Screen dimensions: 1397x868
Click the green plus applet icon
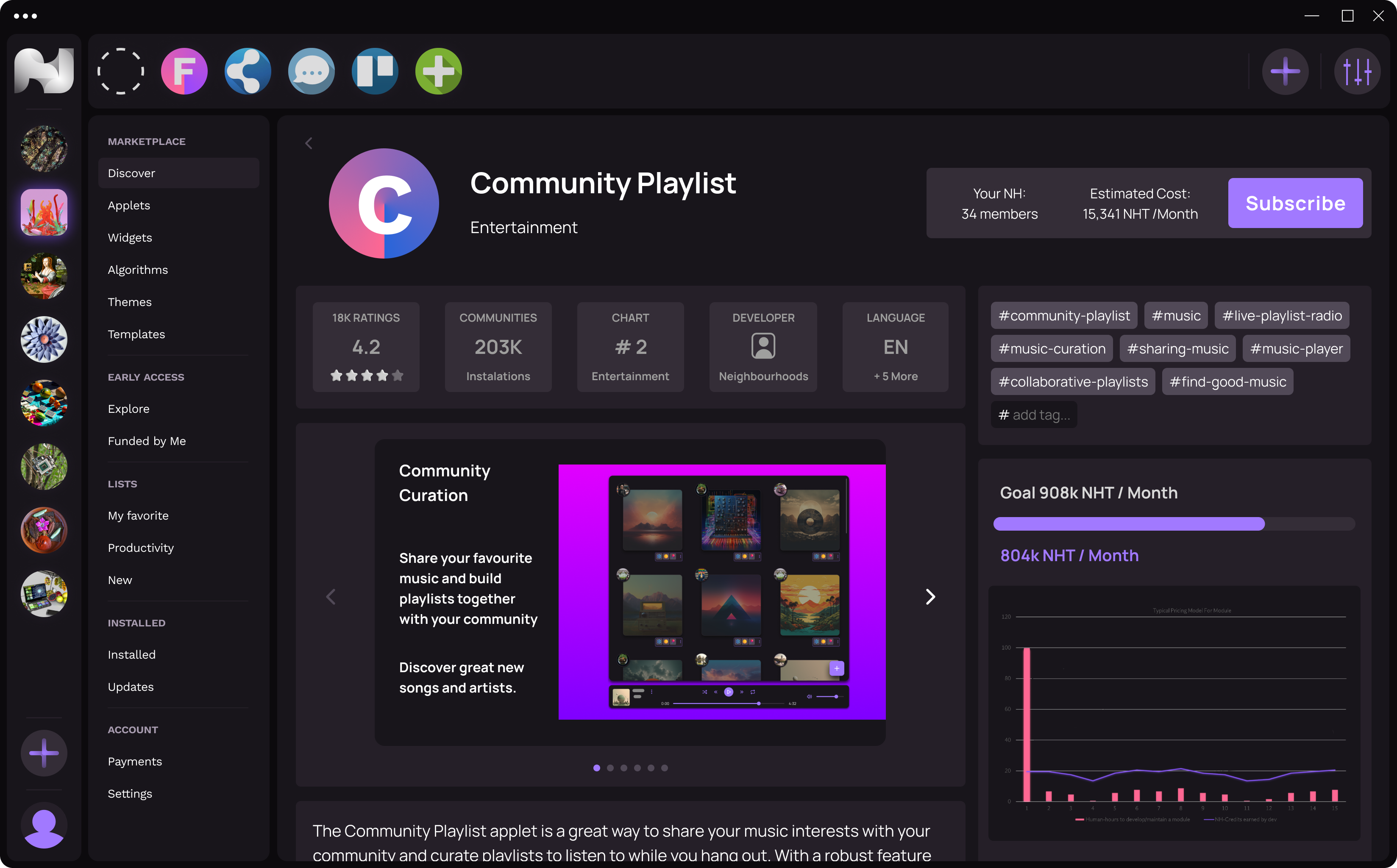coord(439,71)
